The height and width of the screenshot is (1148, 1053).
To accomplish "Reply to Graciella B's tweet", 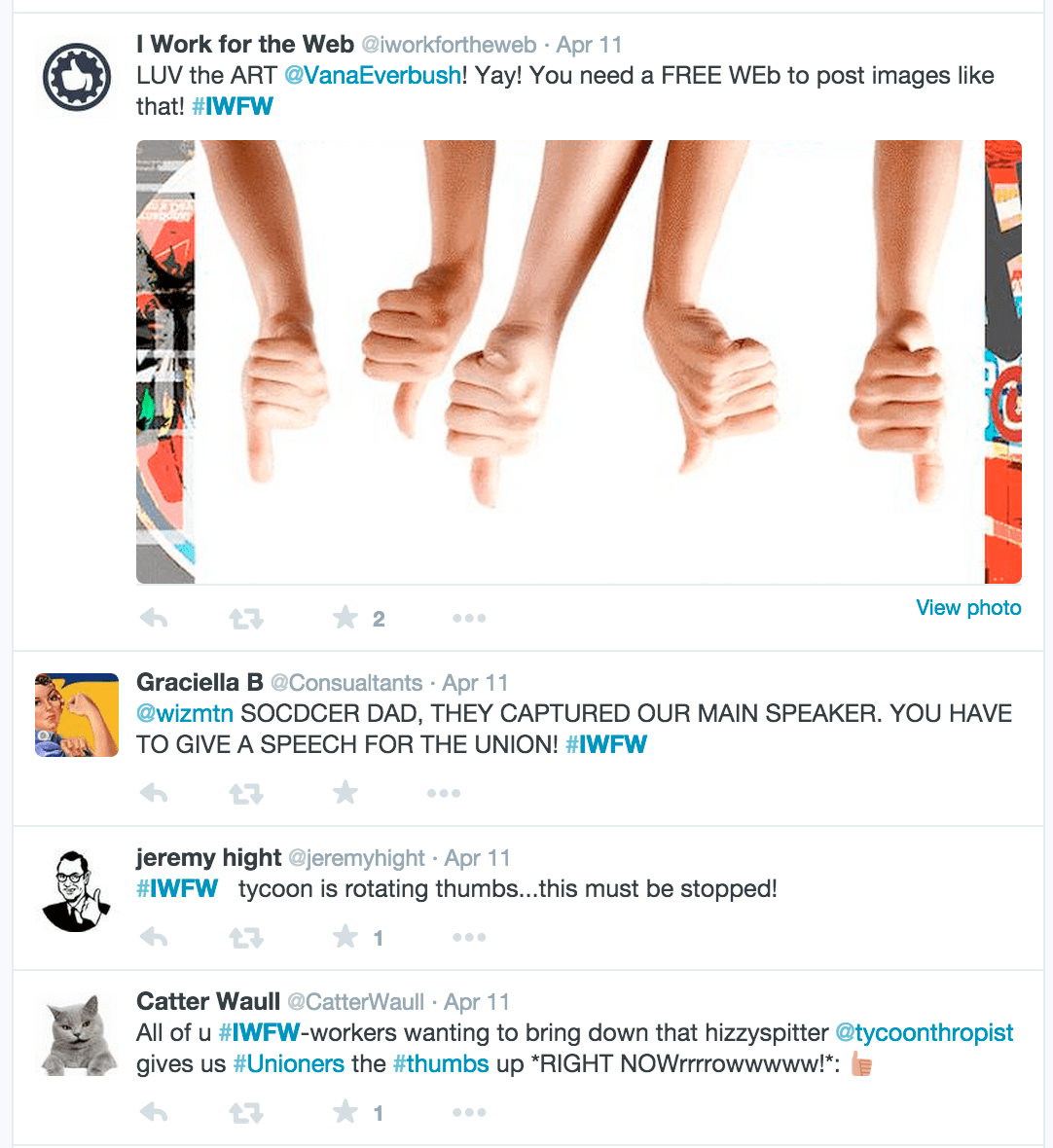I will click(154, 793).
